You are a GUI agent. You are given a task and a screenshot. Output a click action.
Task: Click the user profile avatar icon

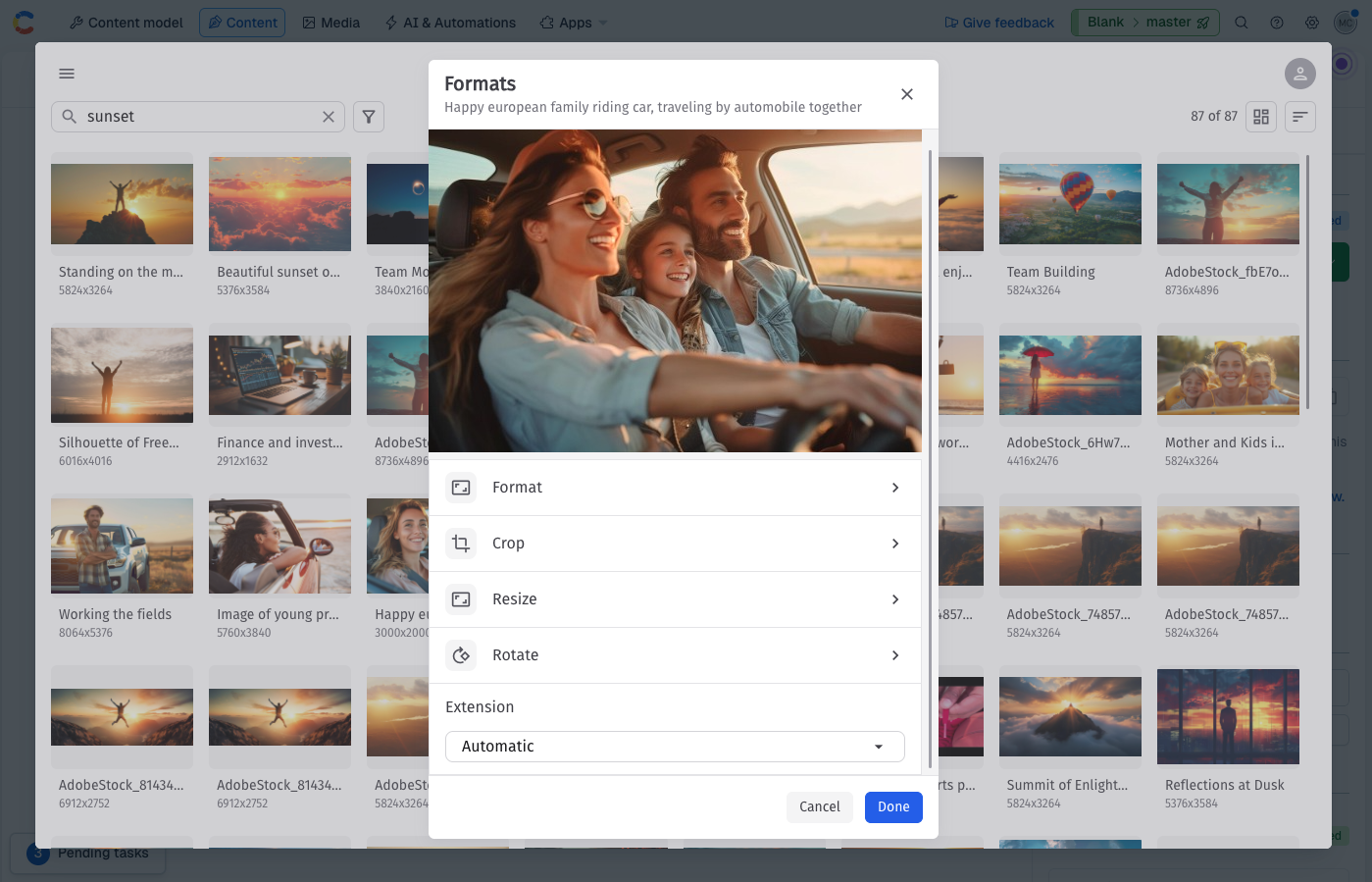point(1299,74)
